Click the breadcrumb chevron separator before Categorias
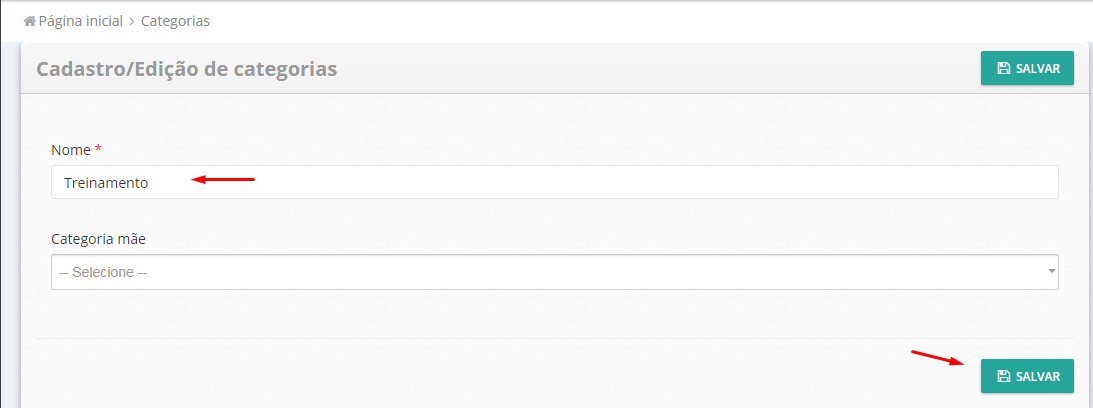Screen dimensions: 1093x408 [x=131, y=20]
